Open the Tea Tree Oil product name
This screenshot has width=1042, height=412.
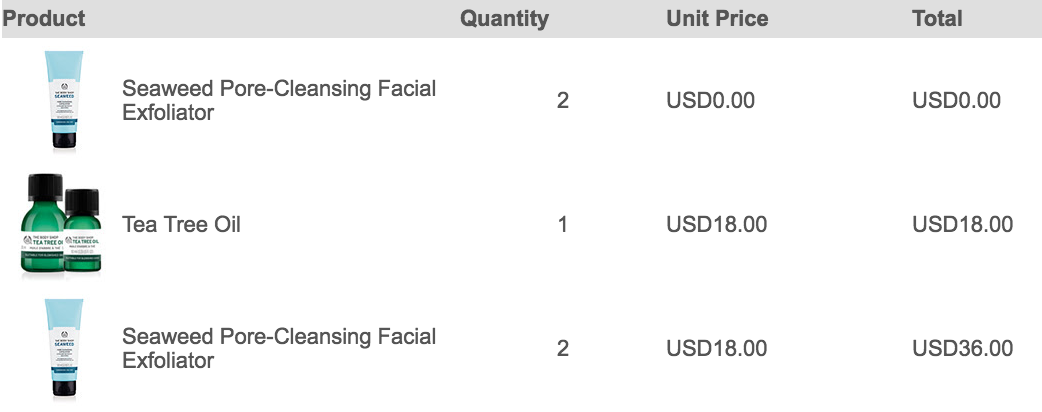(x=181, y=224)
